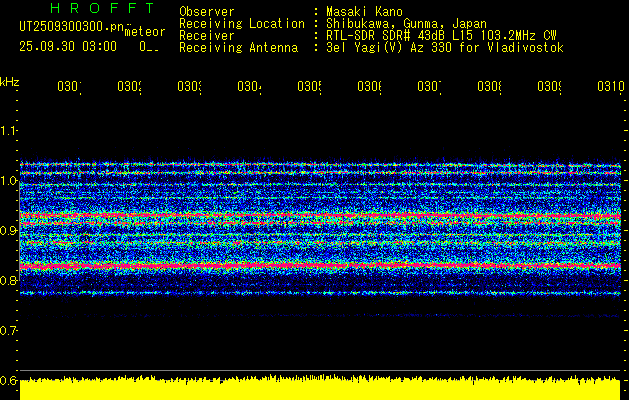
Task: Click the 0.7 frequency axis label
Action: pyautogui.click(x=9, y=330)
